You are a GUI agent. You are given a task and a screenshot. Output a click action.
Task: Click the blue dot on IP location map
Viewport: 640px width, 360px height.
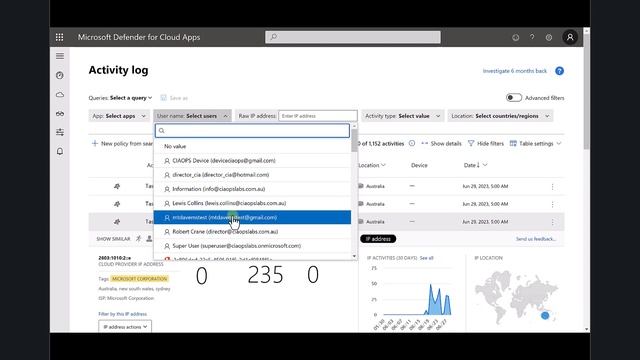pos(545,316)
